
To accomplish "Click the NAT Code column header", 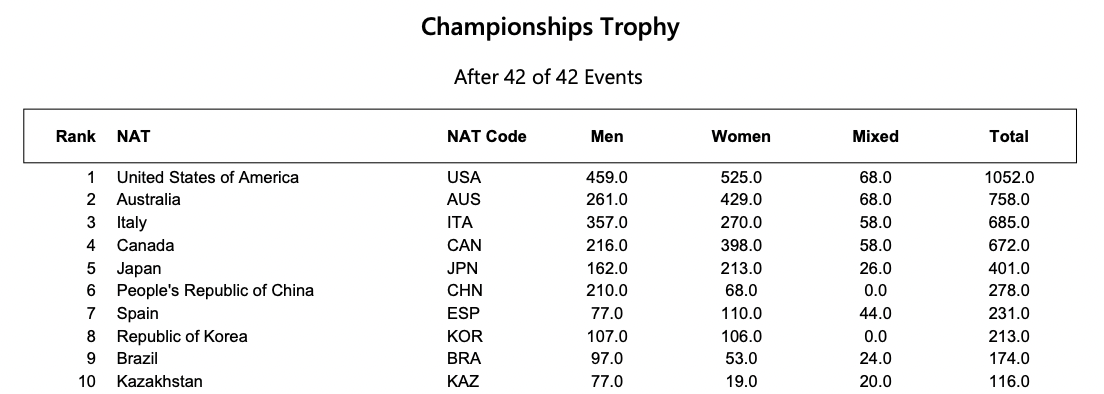I will [x=487, y=136].
